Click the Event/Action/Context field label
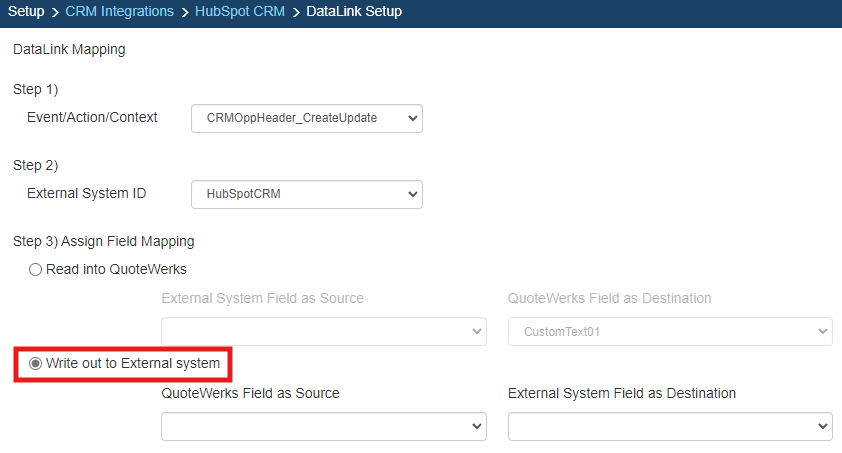Viewport: 842px width, 453px height. tap(92, 117)
